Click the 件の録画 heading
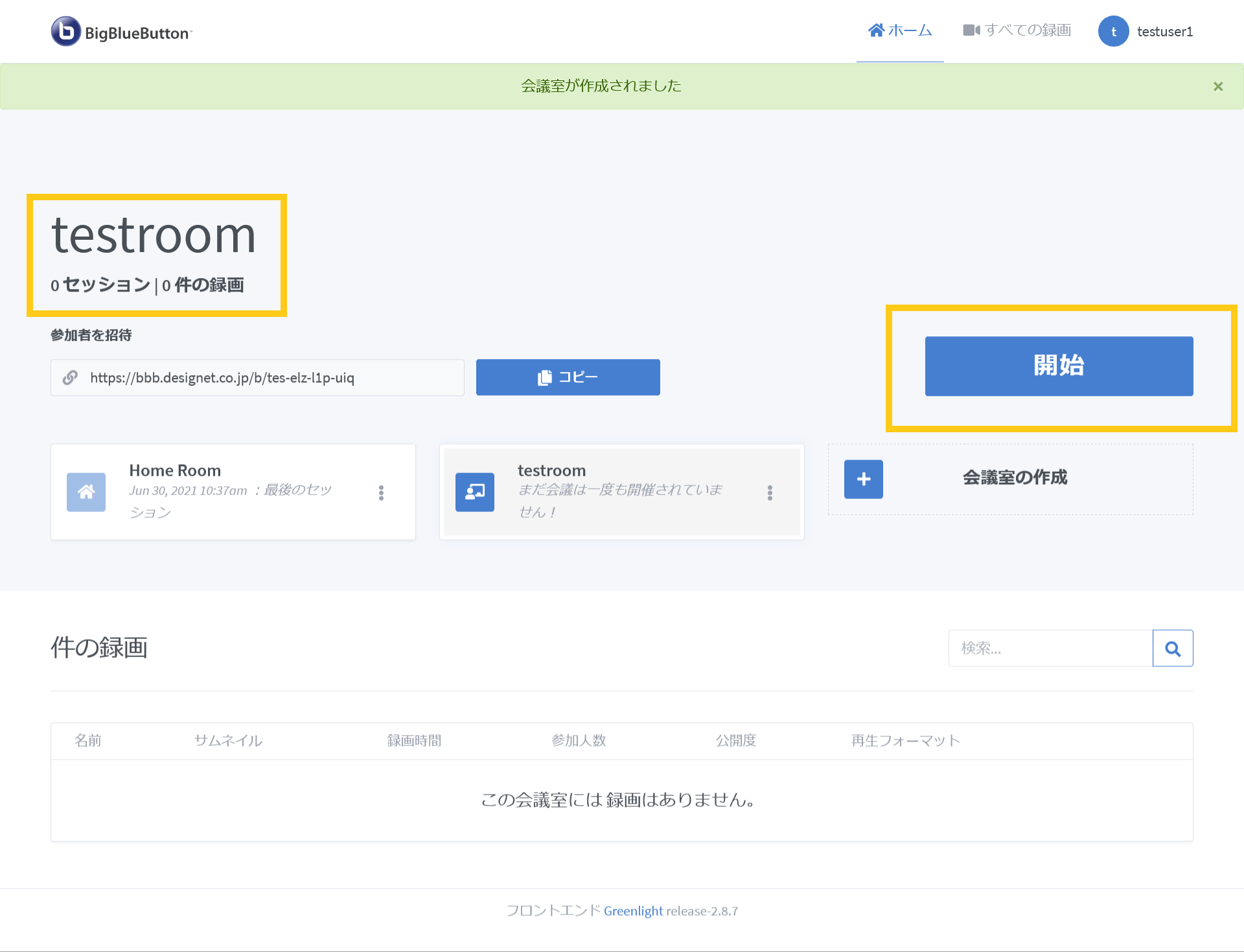This screenshot has width=1244, height=952. coord(99,647)
